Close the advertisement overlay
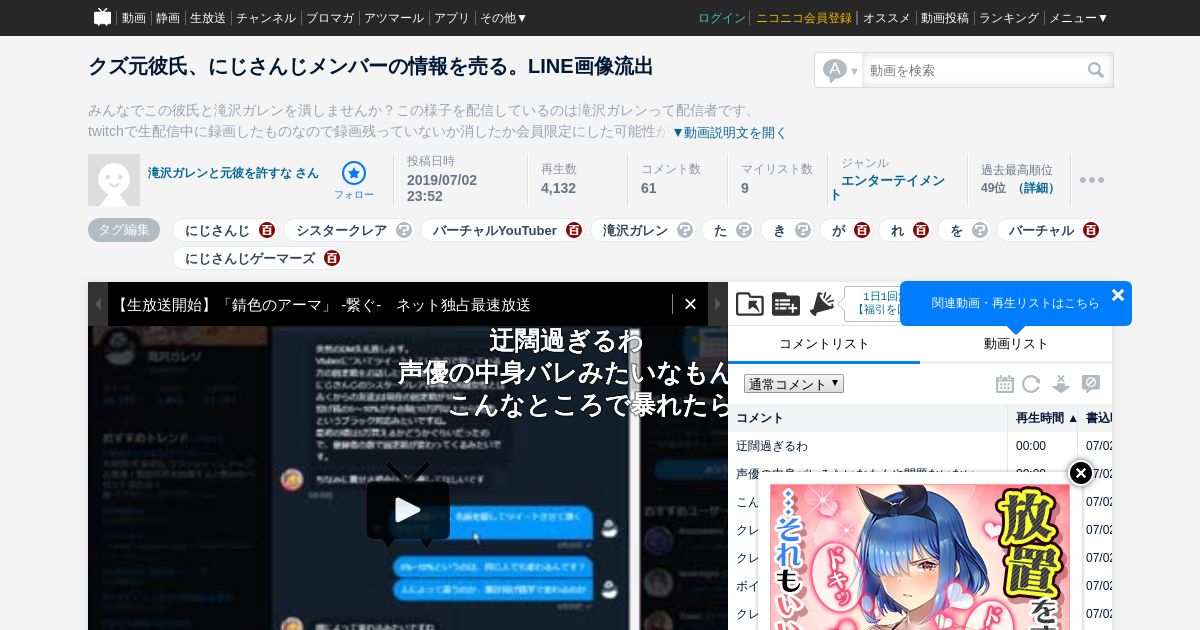 click(1081, 473)
